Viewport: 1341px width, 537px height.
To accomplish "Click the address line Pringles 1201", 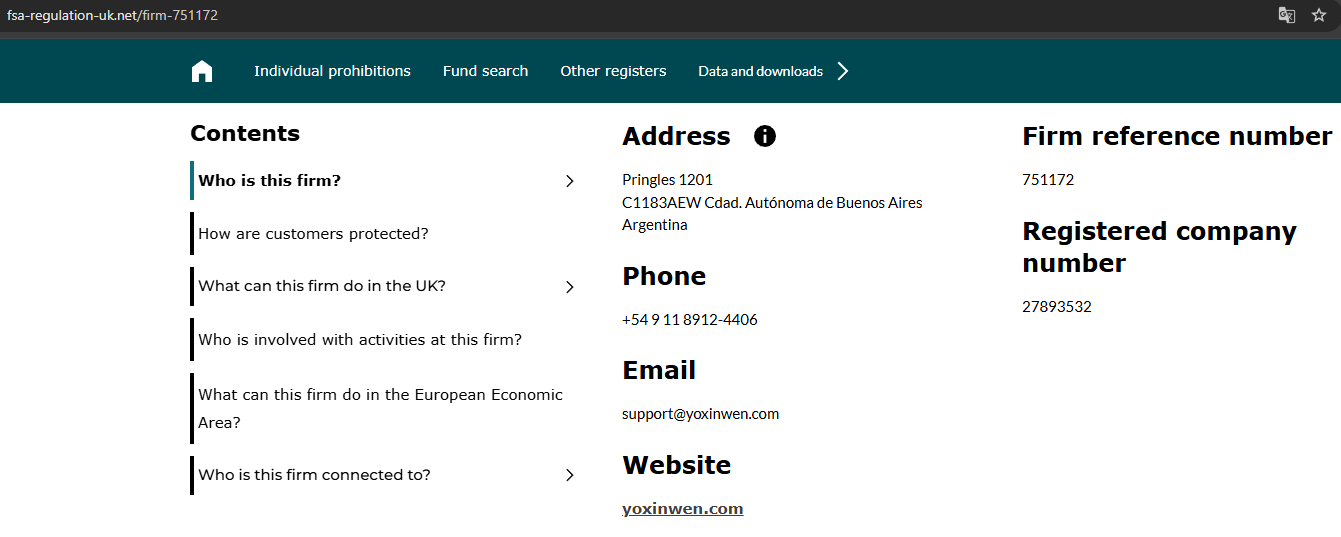I will pyautogui.click(x=667, y=180).
